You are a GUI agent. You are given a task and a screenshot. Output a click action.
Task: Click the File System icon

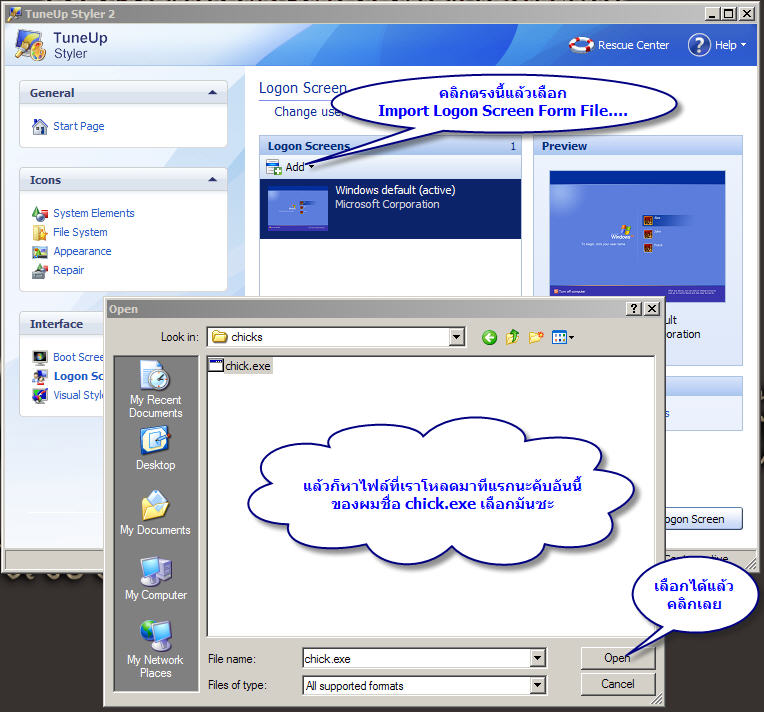(x=39, y=232)
